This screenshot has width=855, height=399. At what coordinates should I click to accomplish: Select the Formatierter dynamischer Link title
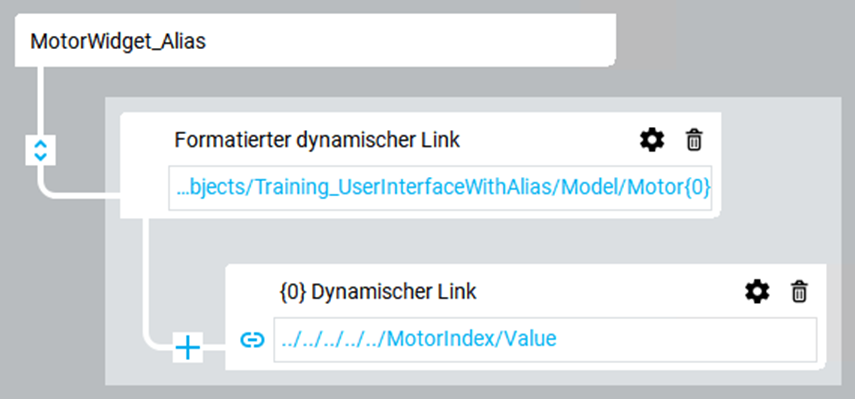(x=317, y=140)
